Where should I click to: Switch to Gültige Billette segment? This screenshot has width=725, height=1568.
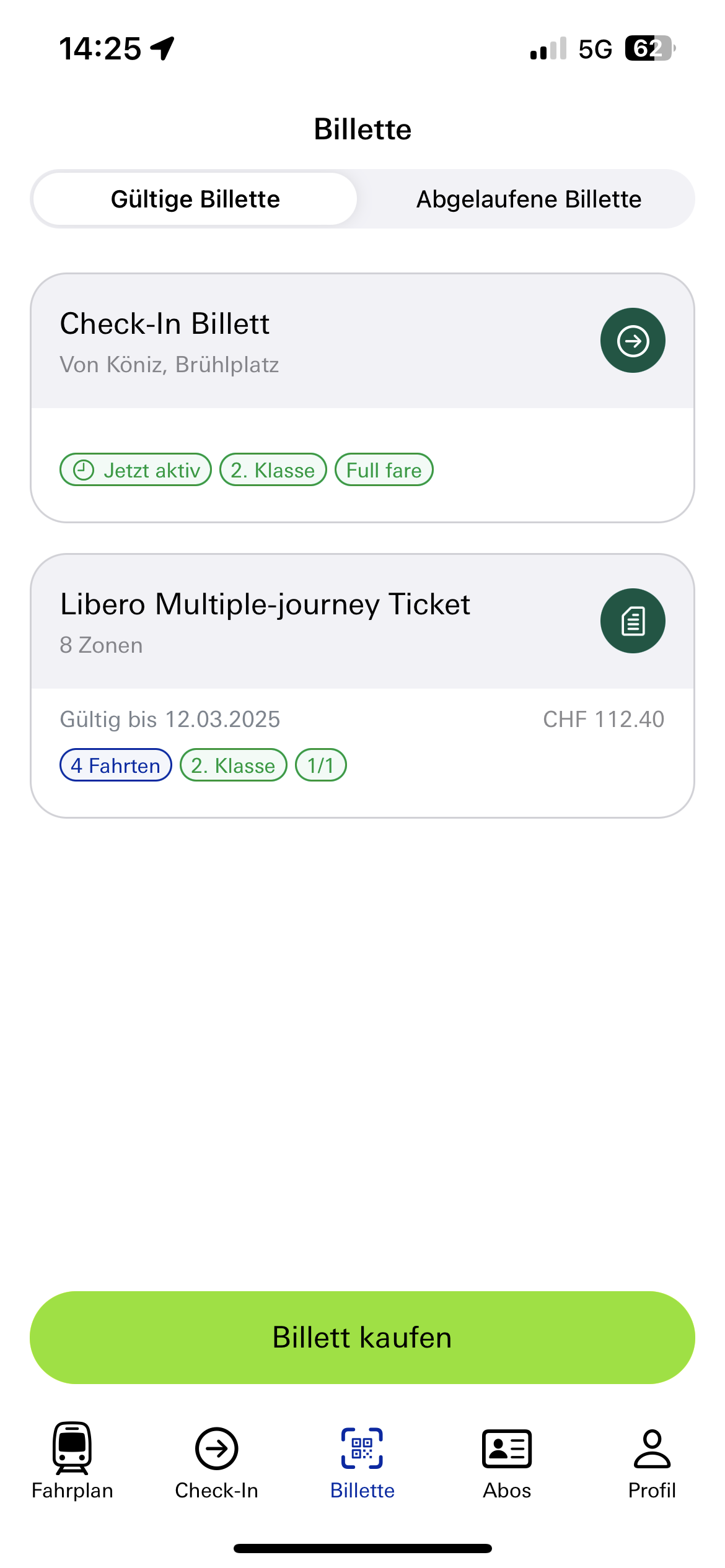195,199
